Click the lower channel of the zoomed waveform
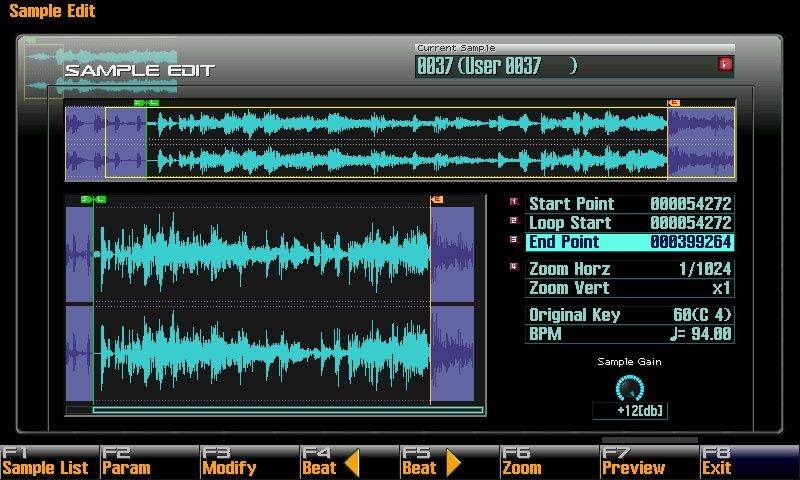The image size is (800, 480). (x=270, y=353)
